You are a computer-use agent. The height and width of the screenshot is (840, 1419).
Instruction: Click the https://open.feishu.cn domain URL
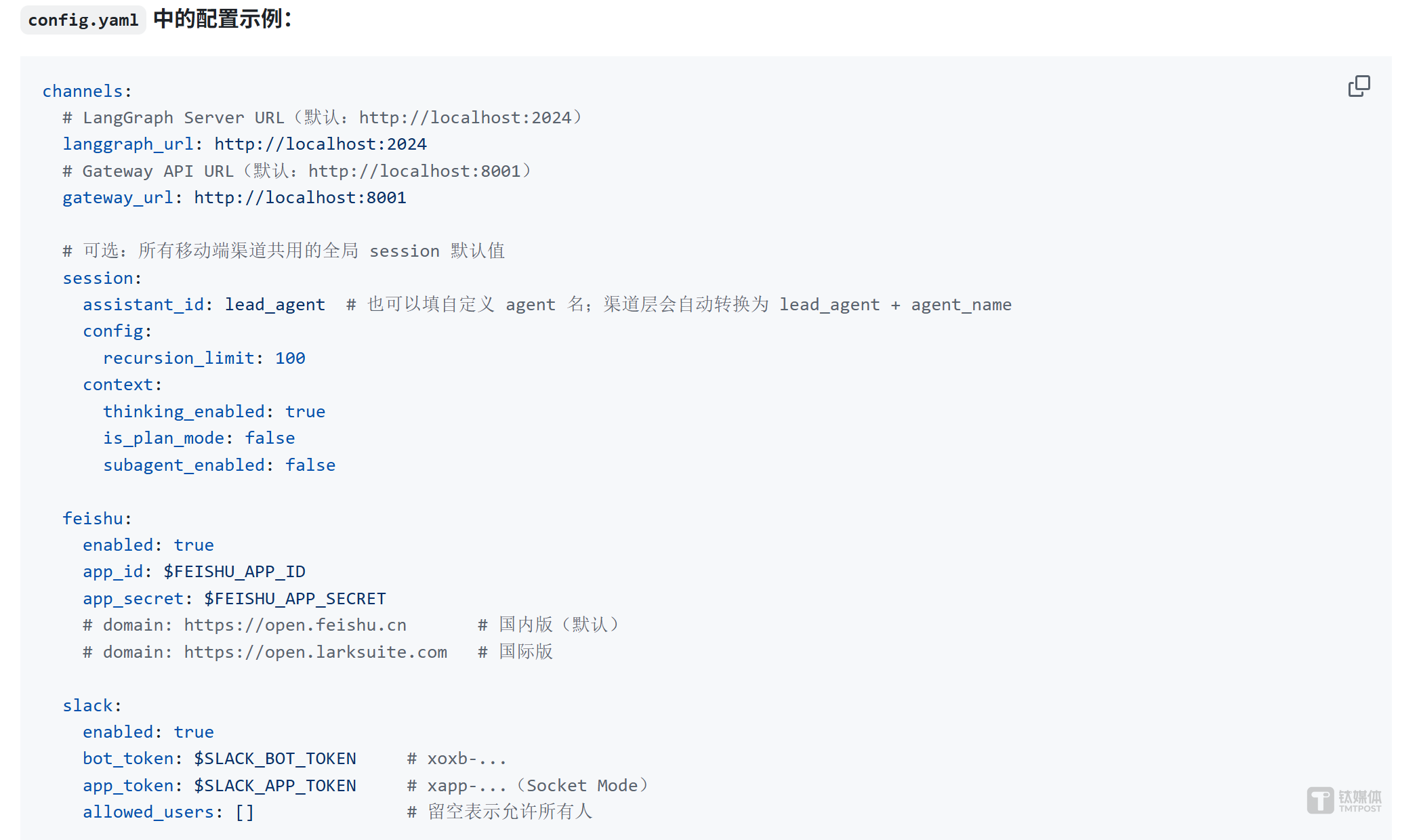(x=295, y=625)
